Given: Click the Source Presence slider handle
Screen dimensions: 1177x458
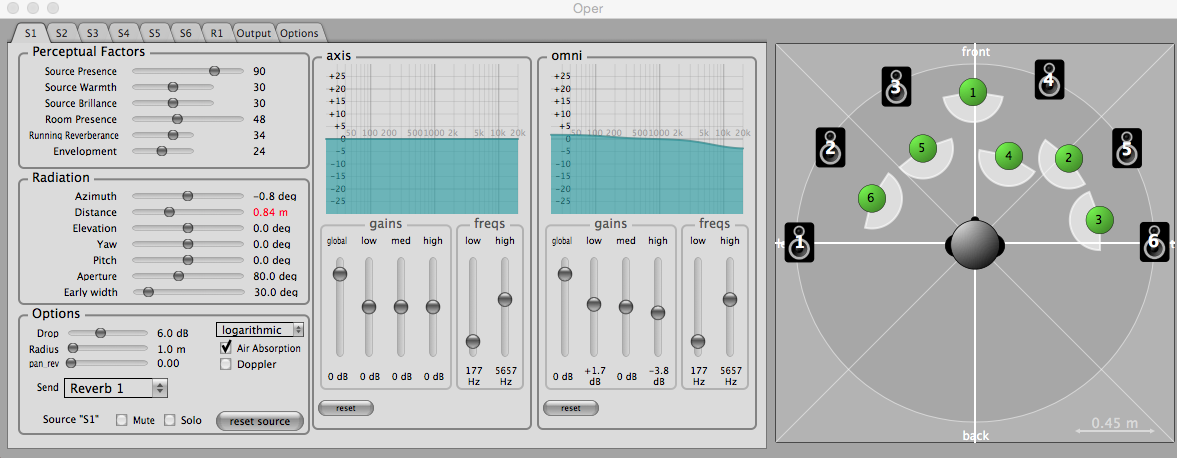Looking at the screenshot, I should [214, 71].
